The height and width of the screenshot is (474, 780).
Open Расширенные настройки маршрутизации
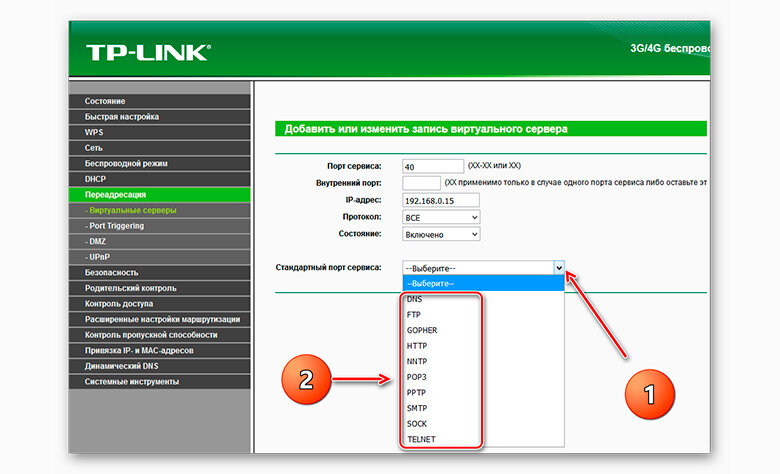(159, 319)
